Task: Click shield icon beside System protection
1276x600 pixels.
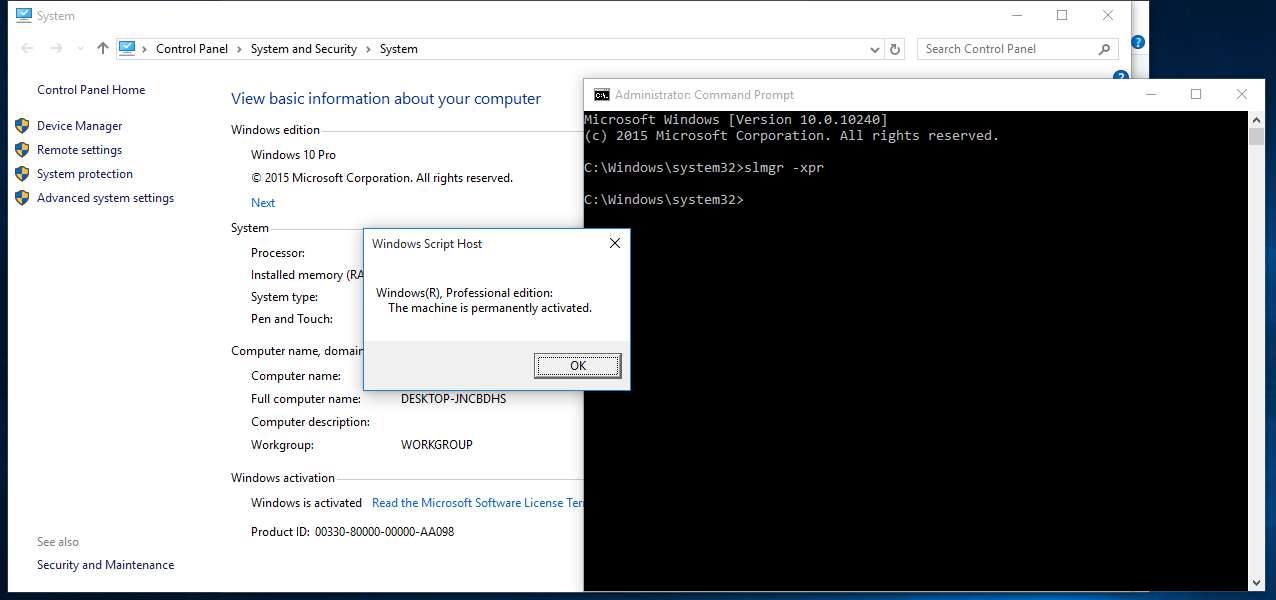Action: [x=22, y=174]
